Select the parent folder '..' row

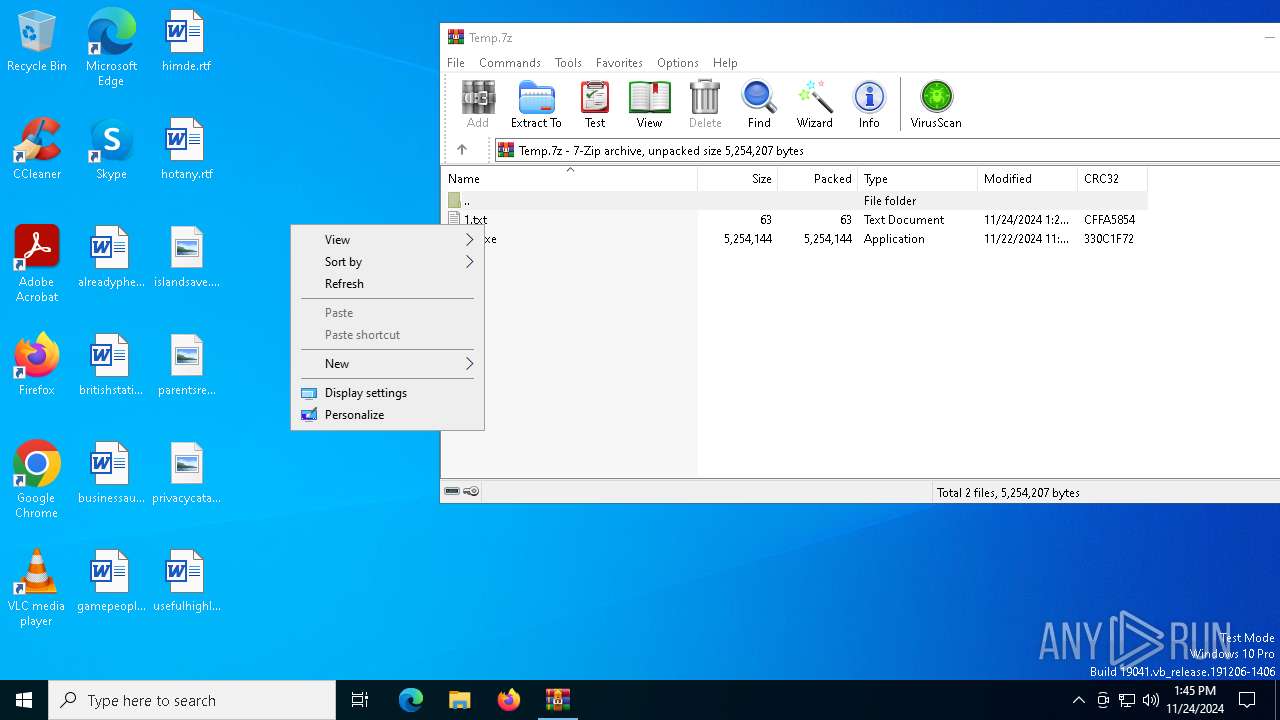pyautogui.click(x=794, y=201)
